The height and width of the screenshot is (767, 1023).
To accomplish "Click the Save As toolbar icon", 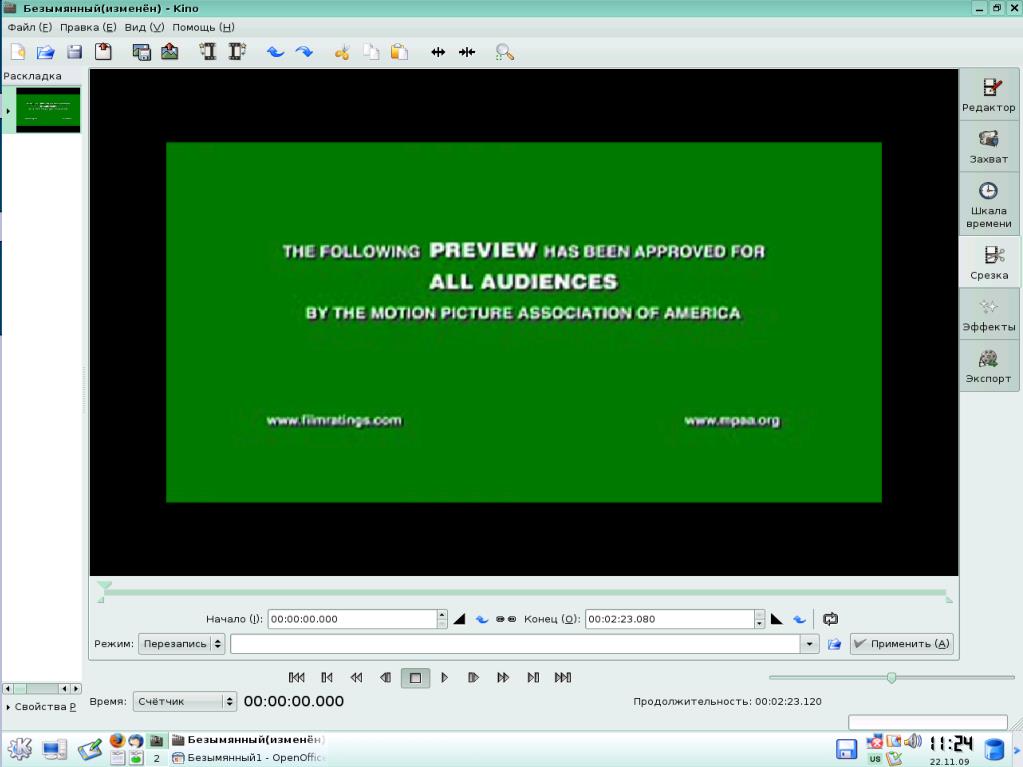I will coord(103,52).
